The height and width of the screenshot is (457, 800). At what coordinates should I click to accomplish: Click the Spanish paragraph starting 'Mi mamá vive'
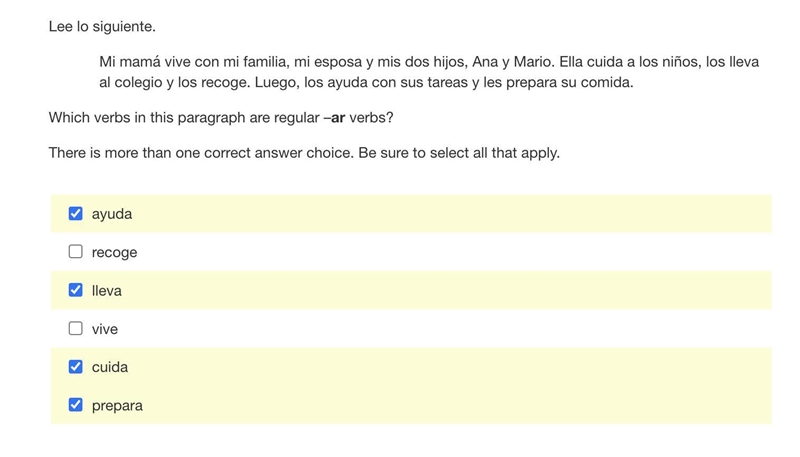coord(429,72)
